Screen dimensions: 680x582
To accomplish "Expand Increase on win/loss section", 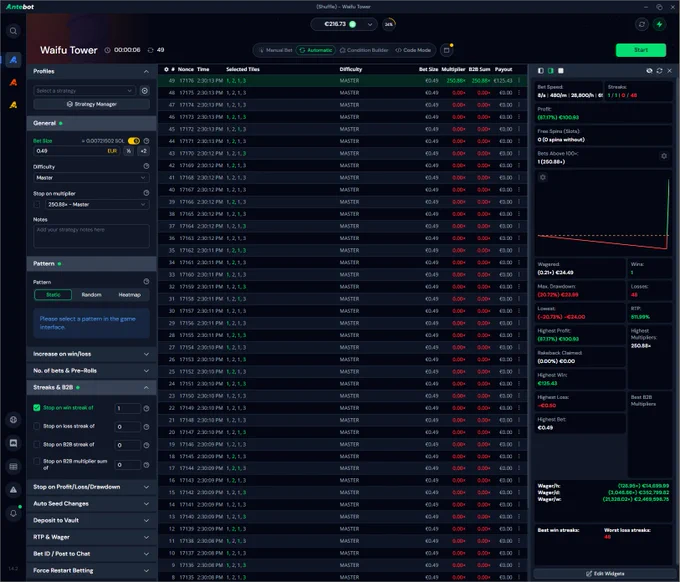I will pyautogui.click(x=92, y=354).
